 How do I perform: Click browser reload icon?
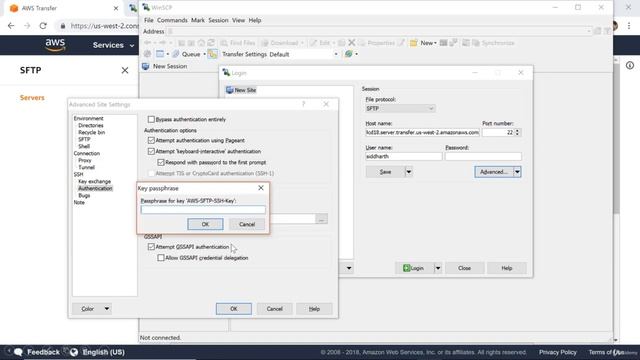pyautogui.click(x=43, y=26)
